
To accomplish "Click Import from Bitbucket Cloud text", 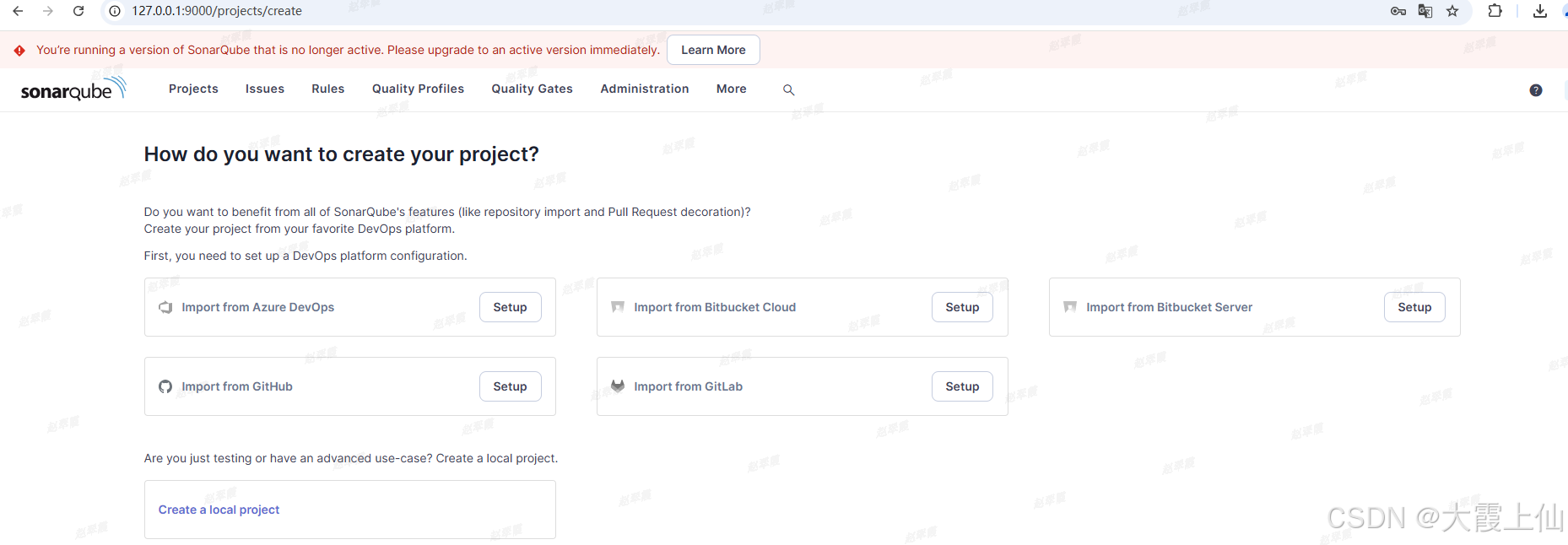I will 715,307.
